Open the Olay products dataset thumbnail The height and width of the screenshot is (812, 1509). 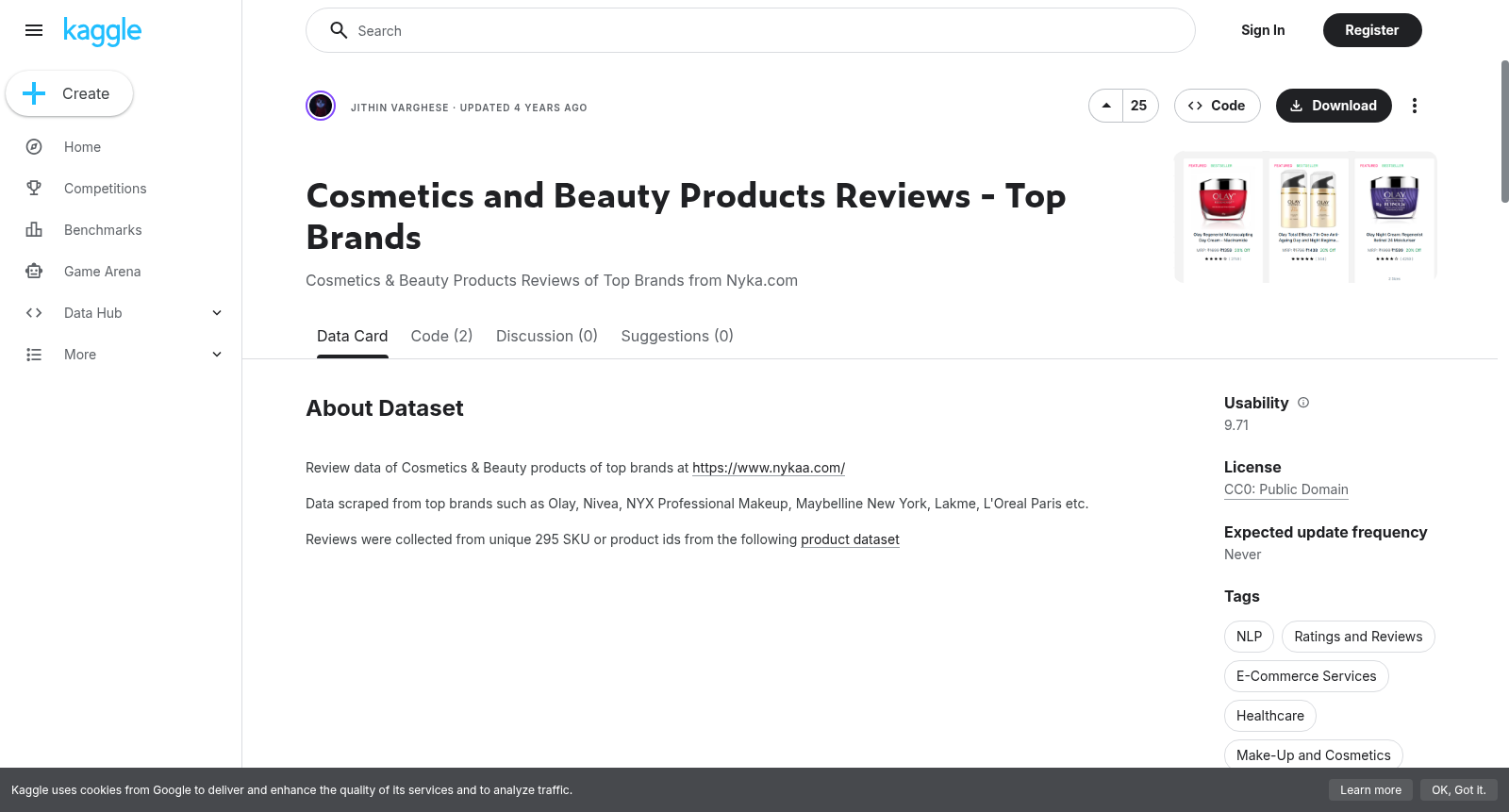point(1306,217)
